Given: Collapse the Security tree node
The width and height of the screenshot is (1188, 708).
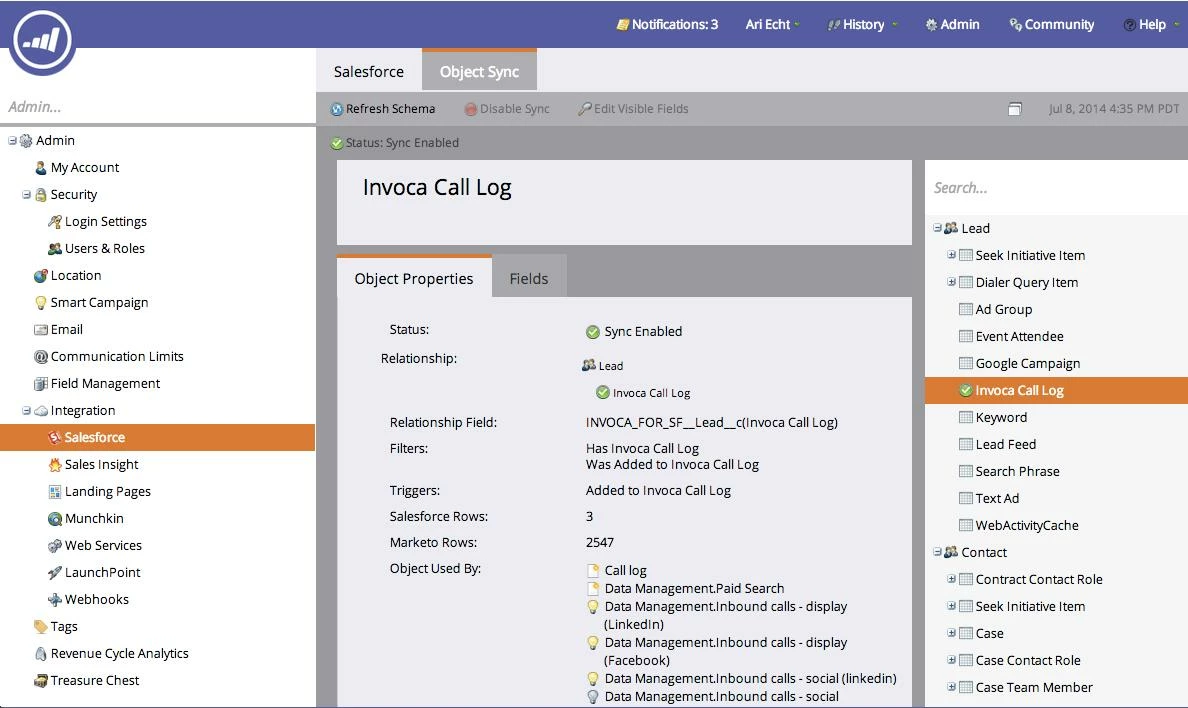Looking at the screenshot, I should tap(27, 195).
